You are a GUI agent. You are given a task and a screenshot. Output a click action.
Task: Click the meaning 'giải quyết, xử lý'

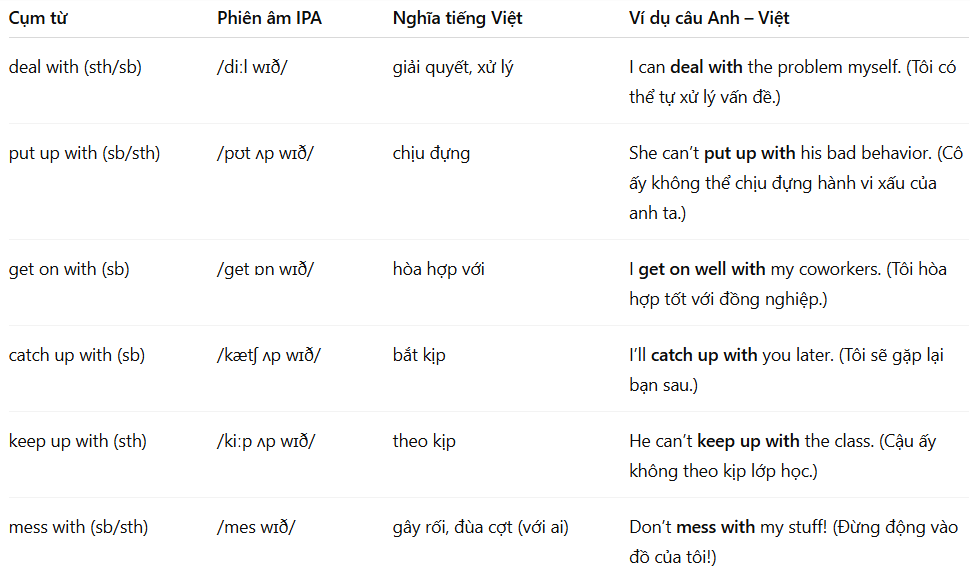pyautogui.click(x=453, y=67)
